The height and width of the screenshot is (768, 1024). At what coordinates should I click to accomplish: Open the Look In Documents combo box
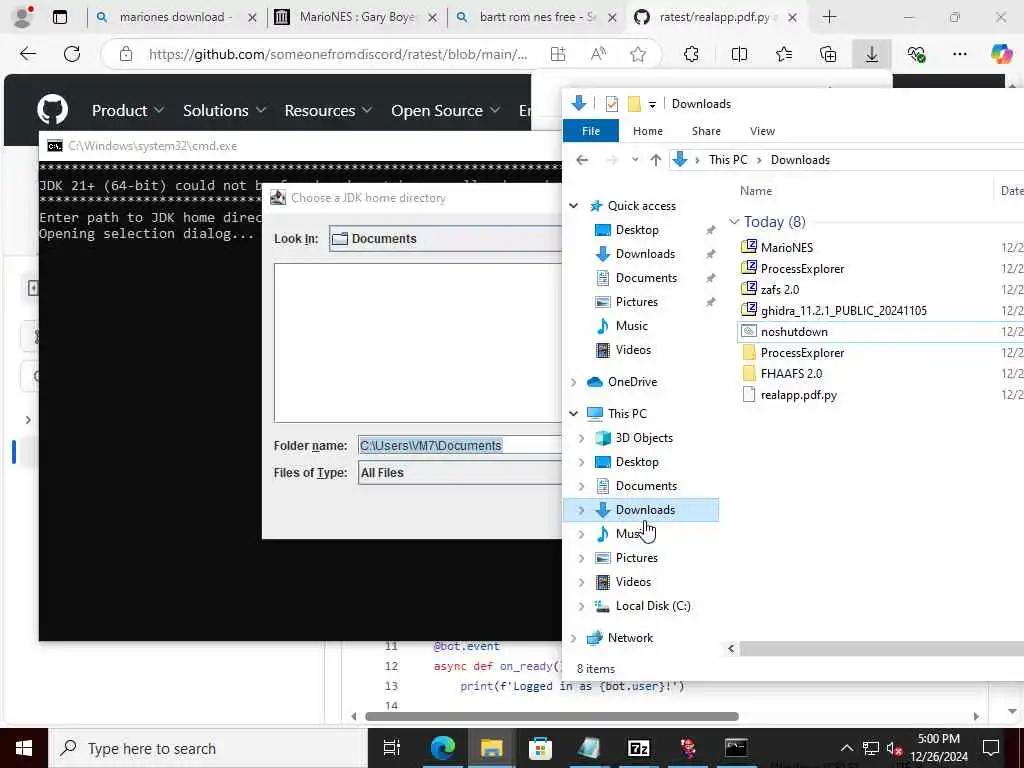(445, 239)
